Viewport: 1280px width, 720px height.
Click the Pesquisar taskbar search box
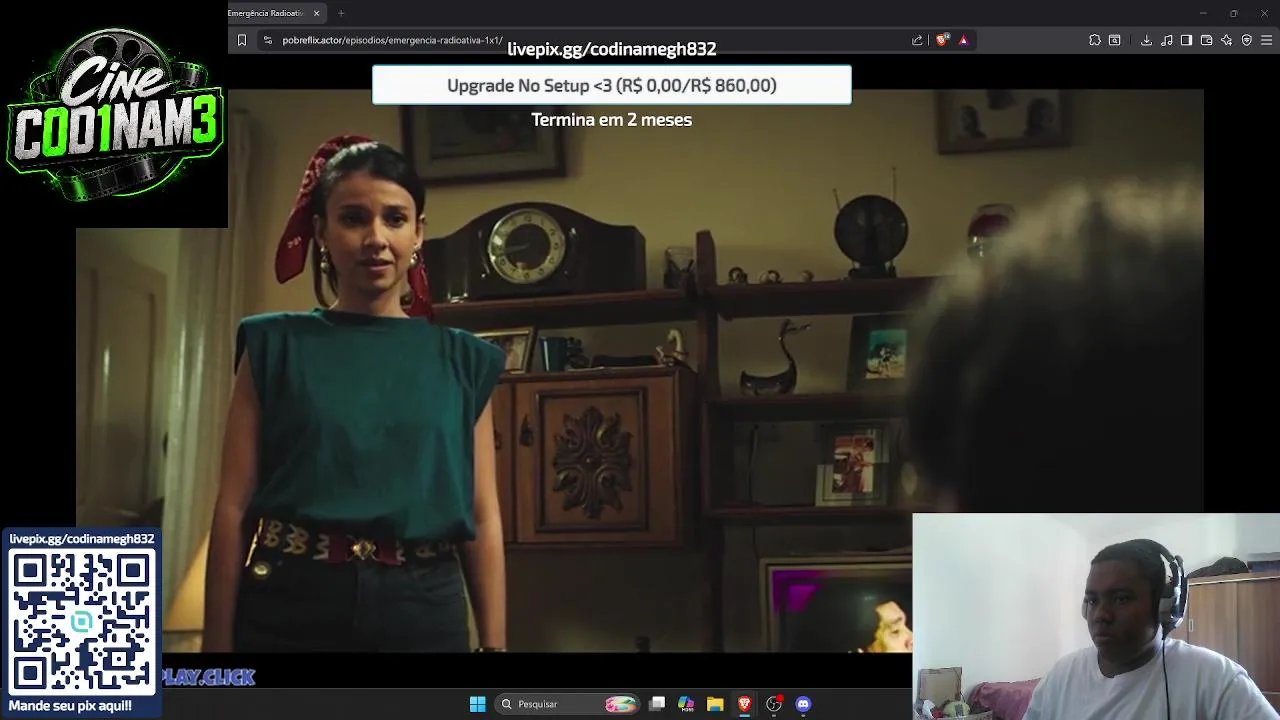point(567,704)
